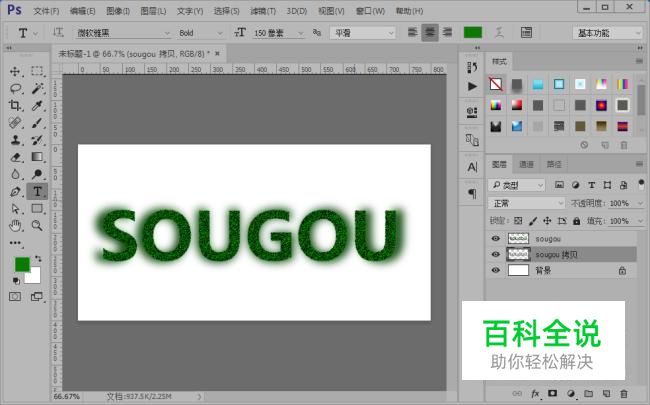Swap foreground and background colors
650x405 pixels.
(38, 259)
